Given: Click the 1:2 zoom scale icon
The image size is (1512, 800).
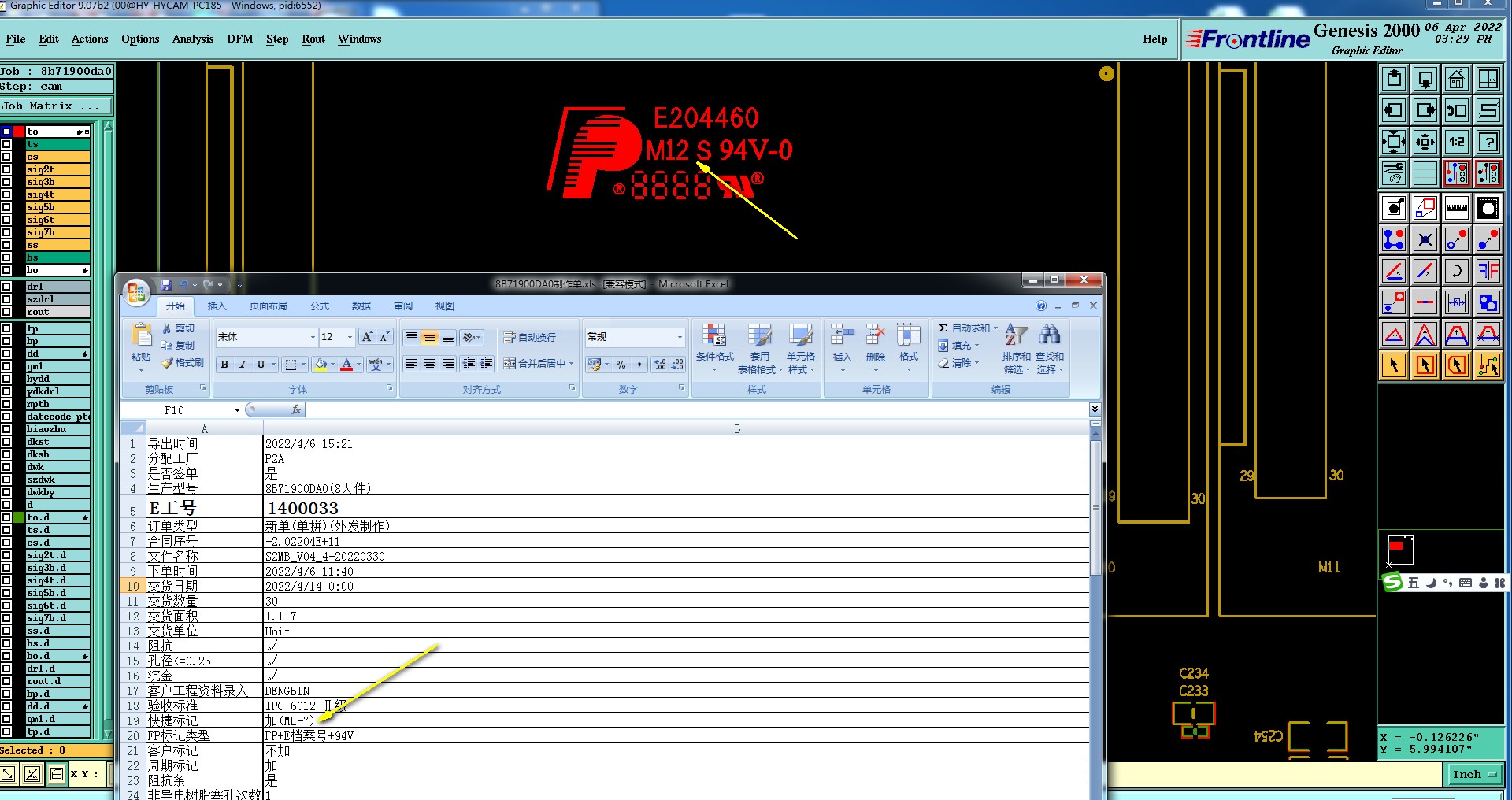Looking at the screenshot, I should (x=1457, y=142).
